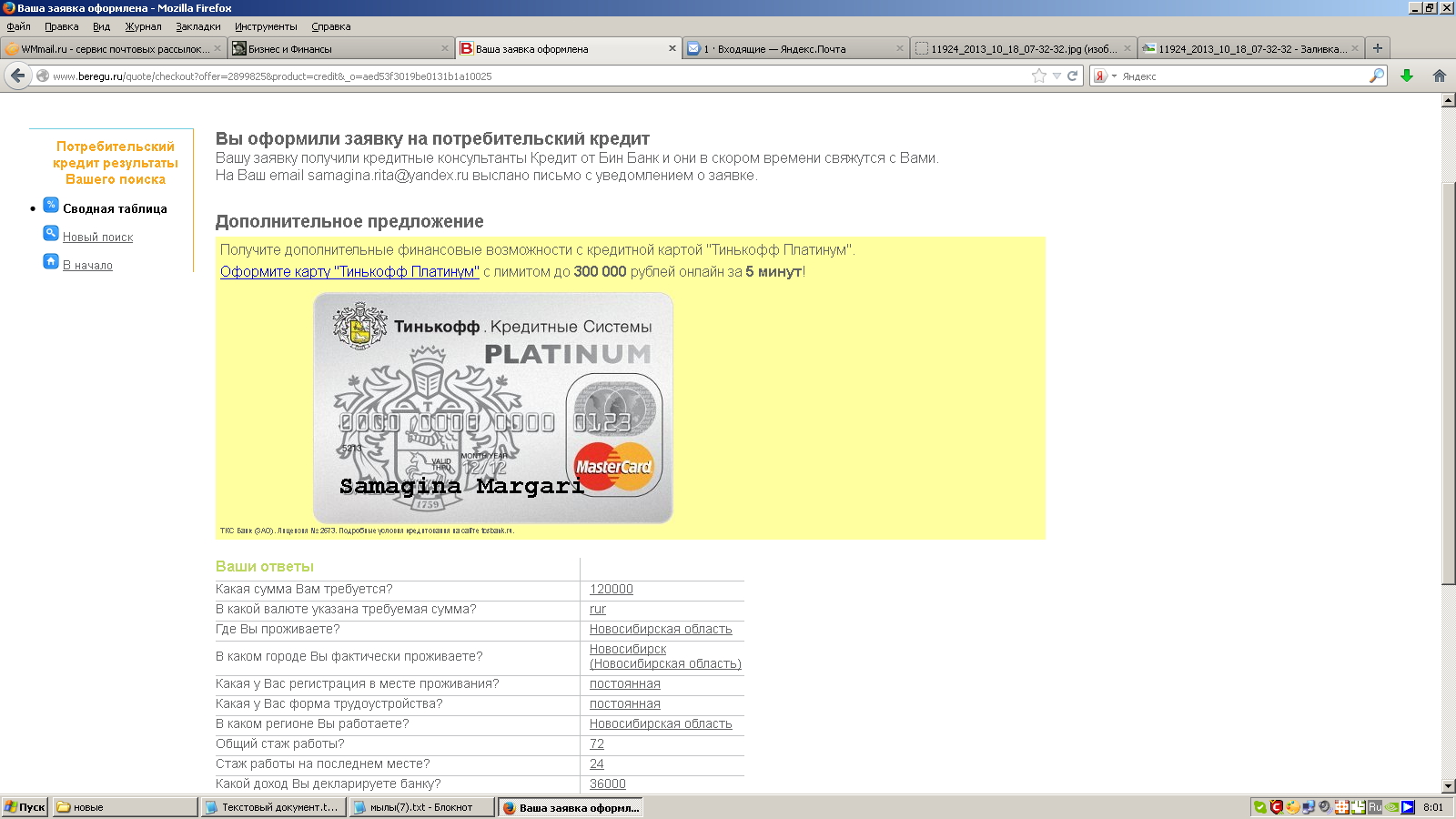Go to В начало link
Screen dimensions: 1456x819
87,266
